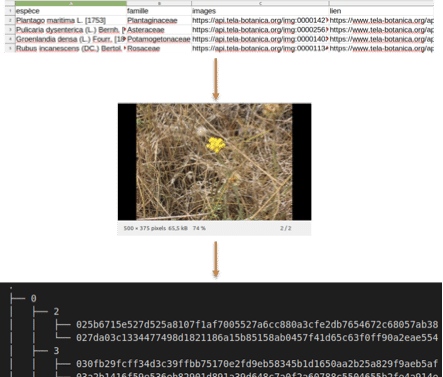Click the 74 % zoom indicator
The width and height of the screenshot is (443, 377).
pos(199,228)
